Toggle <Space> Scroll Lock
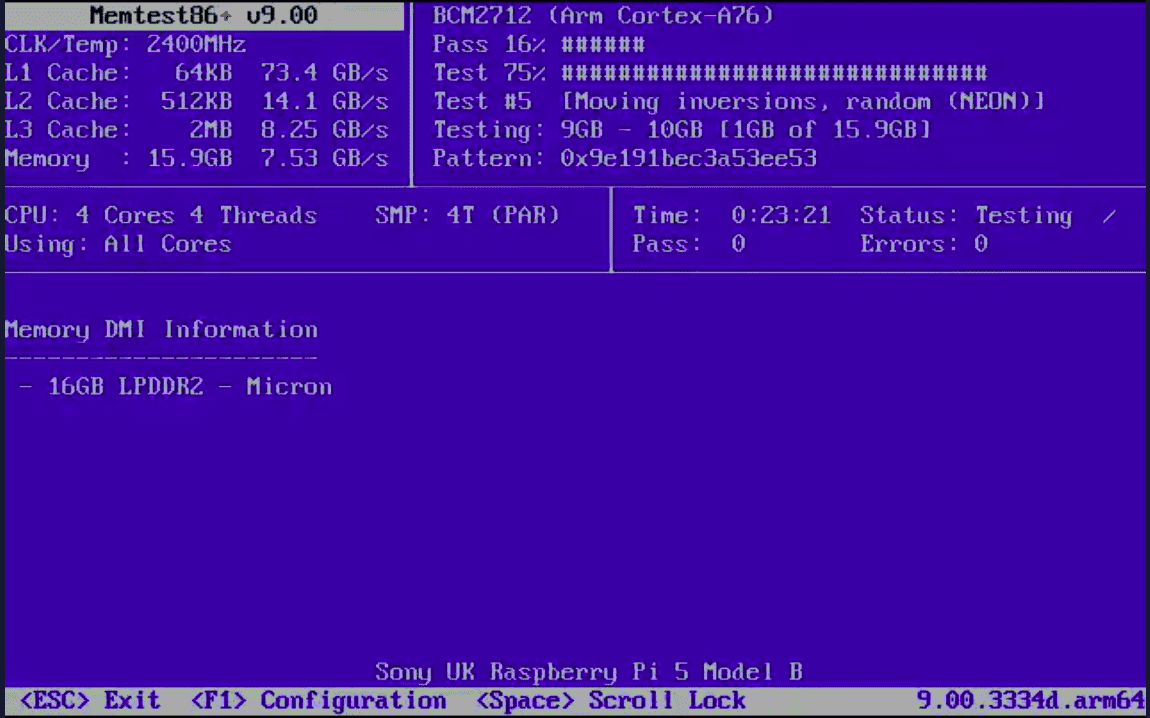The width and height of the screenshot is (1150, 718). tap(610, 700)
